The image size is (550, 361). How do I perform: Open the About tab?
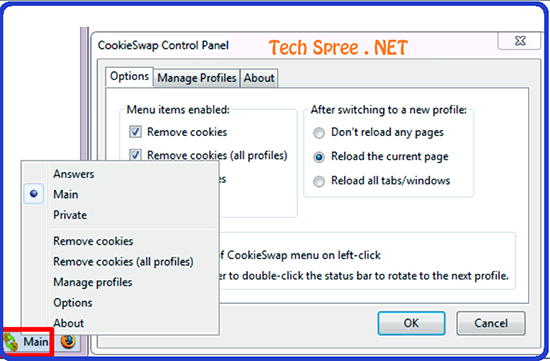(259, 78)
